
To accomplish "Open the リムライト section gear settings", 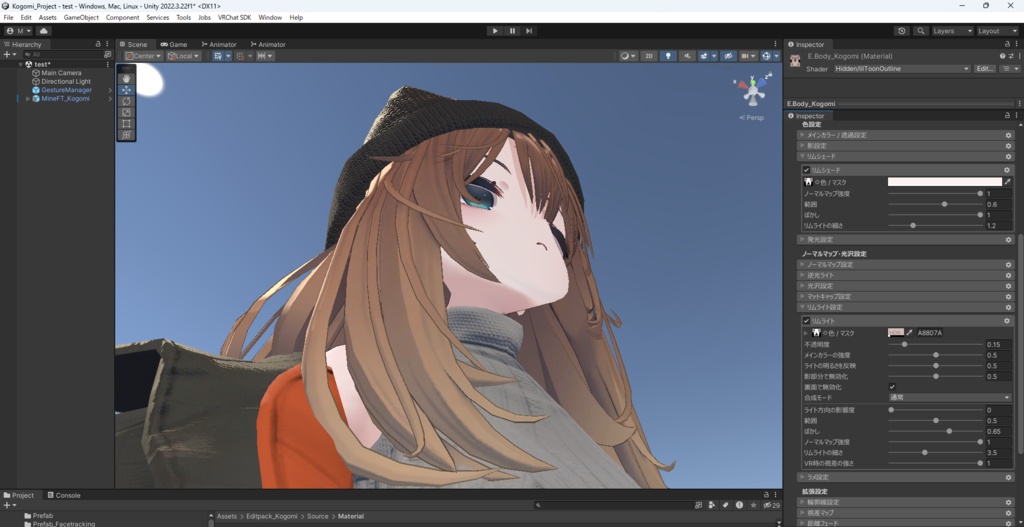I will click(x=1006, y=321).
